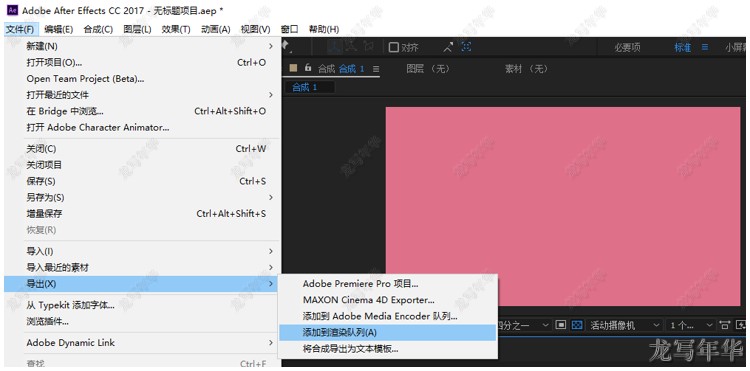The image size is (750, 371).
Task: Open the 活动摄像机 camera dropdown
Action: click(625, 325)
